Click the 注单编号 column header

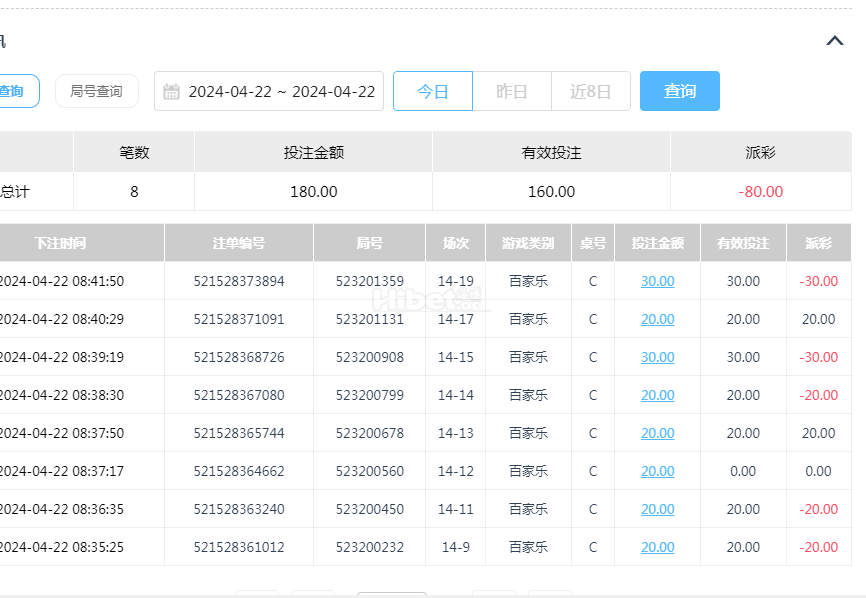pos(239,243)
